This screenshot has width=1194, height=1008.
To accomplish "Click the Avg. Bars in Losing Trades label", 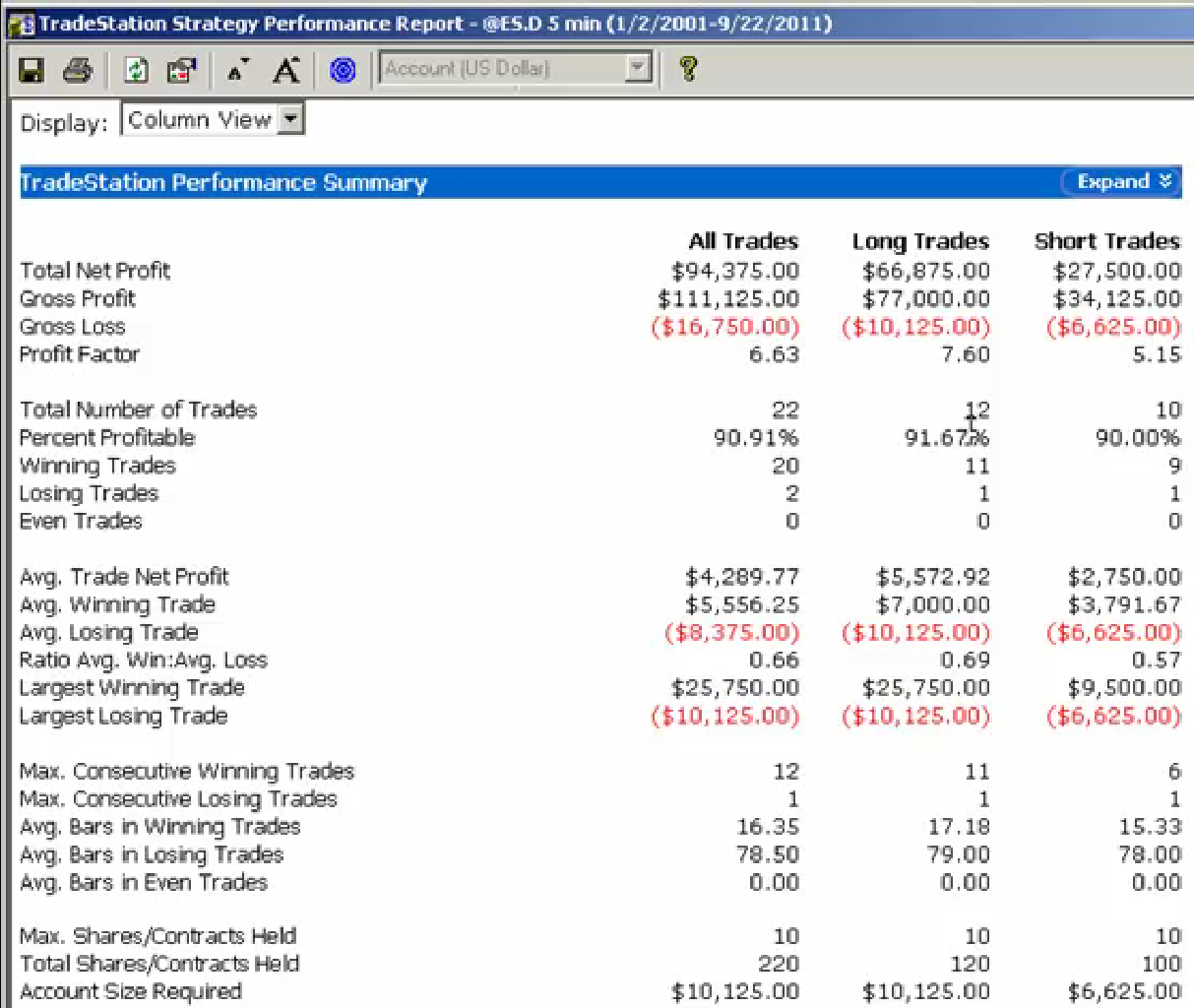I will (x=152, y=854).
